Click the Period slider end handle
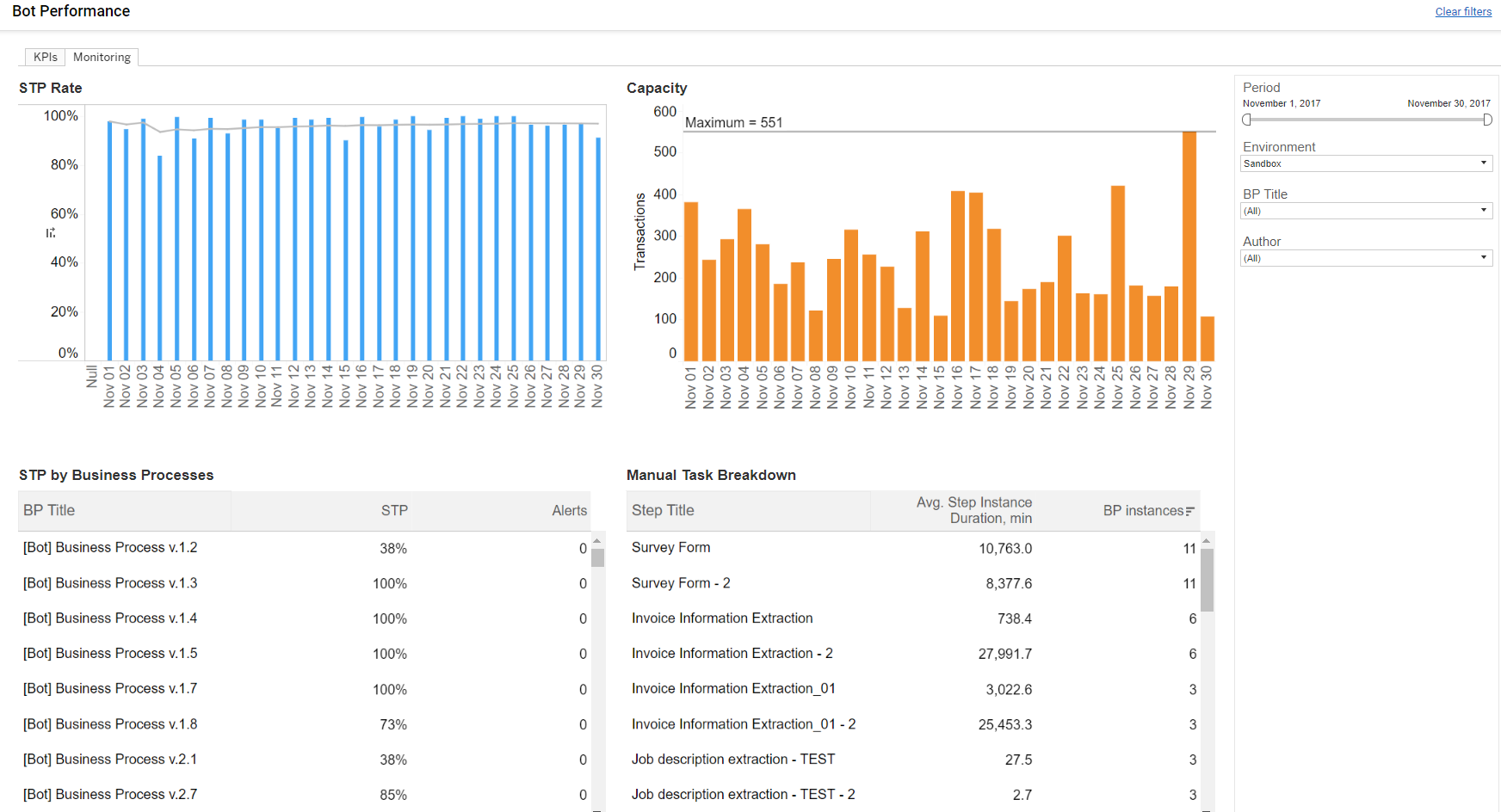Image resolution: width=1501 pixels, height=812 pixels. (1487, 120)
